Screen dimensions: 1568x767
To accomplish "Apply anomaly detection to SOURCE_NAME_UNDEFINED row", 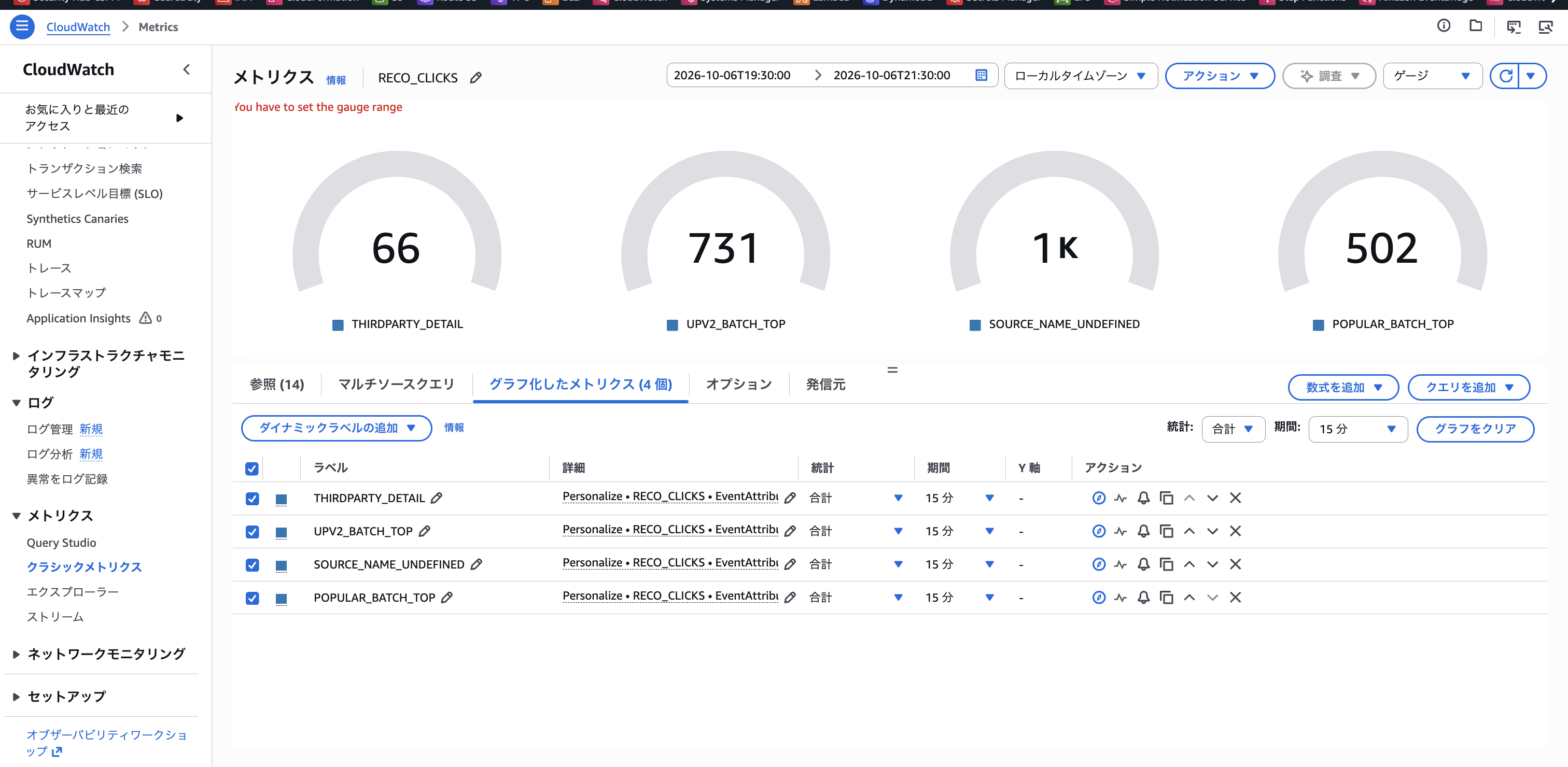I will (1121, 564).
